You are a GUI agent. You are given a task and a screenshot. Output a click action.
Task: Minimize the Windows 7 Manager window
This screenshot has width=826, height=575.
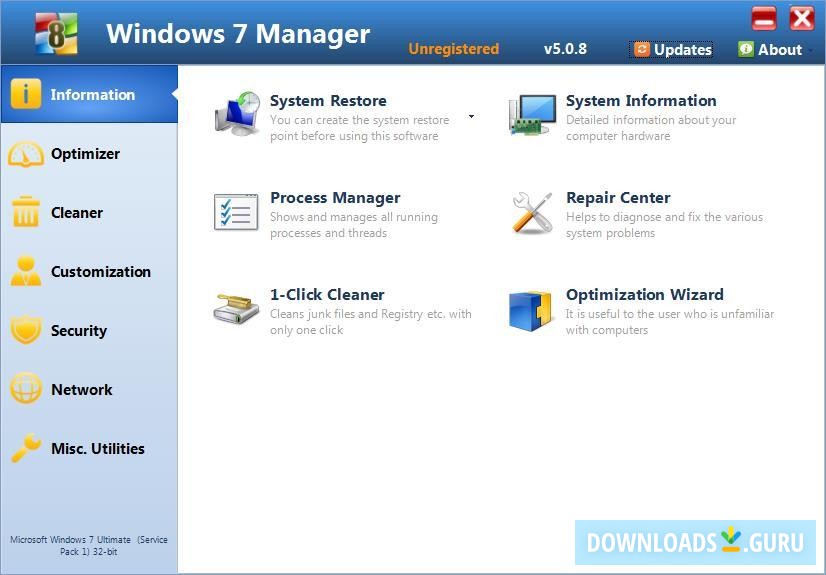(764, 19)
